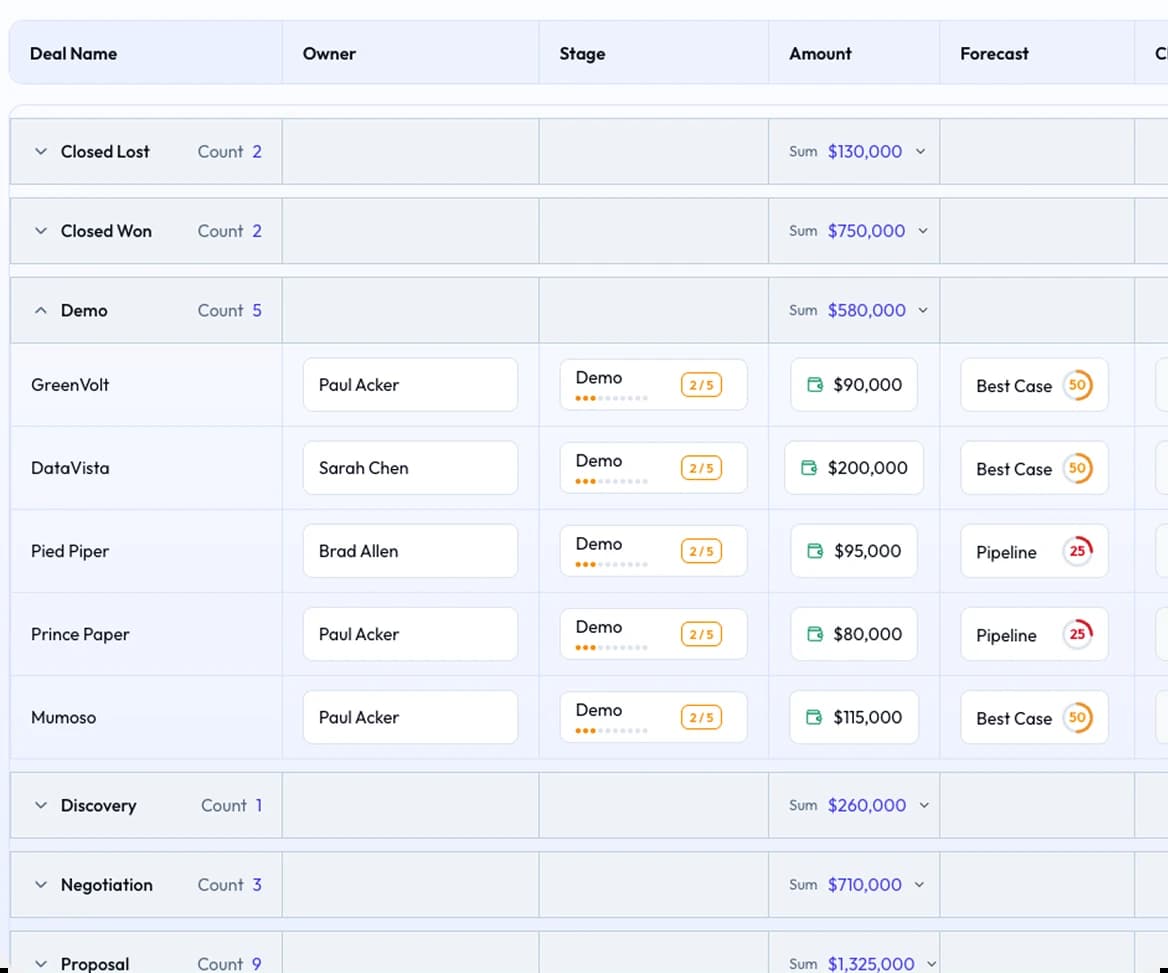Open the Sum dropdown for Demo group
Image resolution: width=1168 pixels, height=973 pixels.
(922, 311)
